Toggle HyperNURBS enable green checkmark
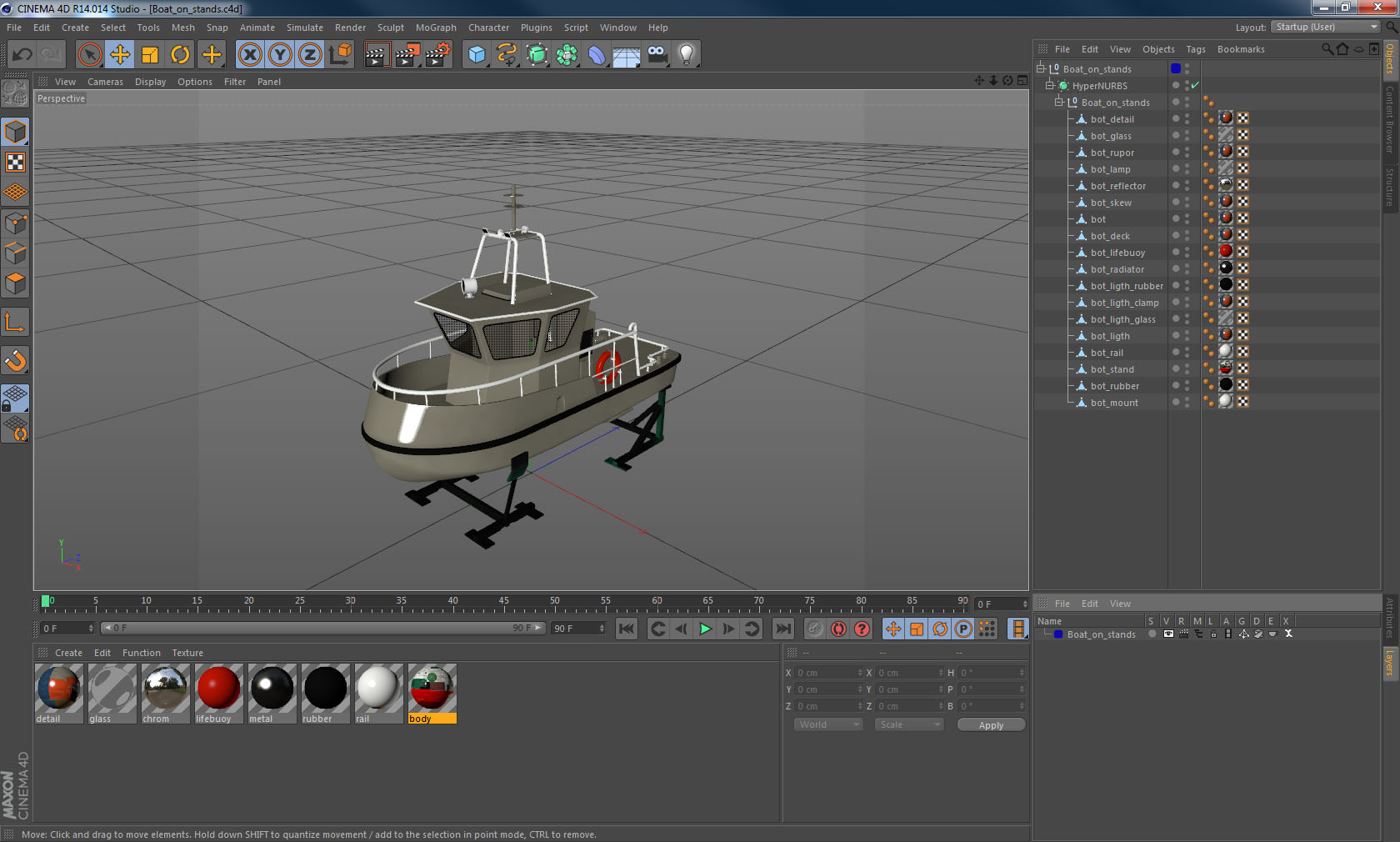 [x=1194, y=85]
